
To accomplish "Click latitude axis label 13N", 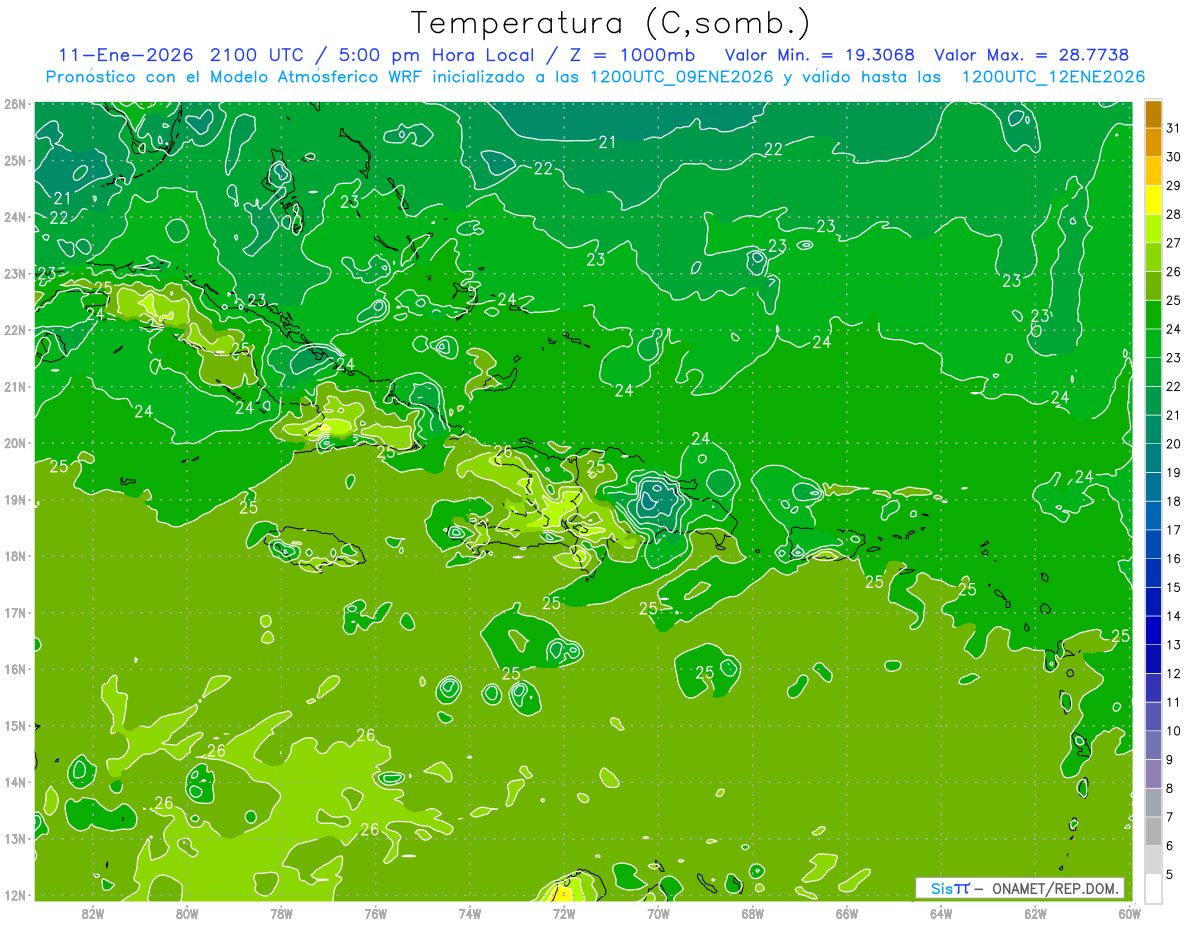I will pos(14,838).
